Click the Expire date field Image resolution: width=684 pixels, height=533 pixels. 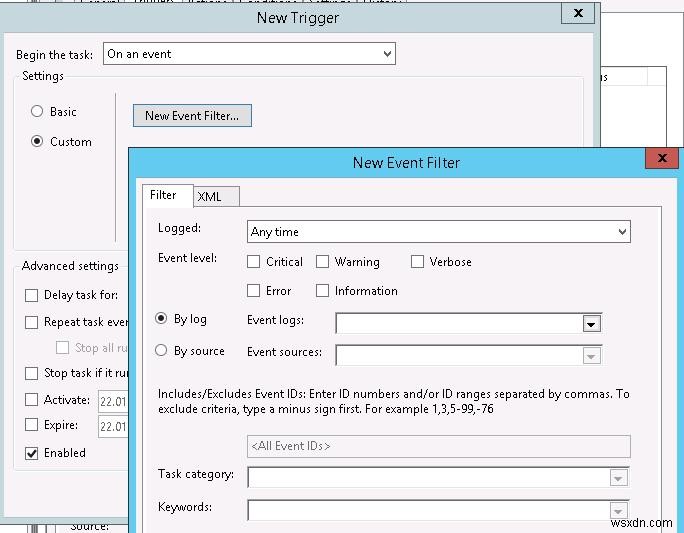(x=113, y=426)
